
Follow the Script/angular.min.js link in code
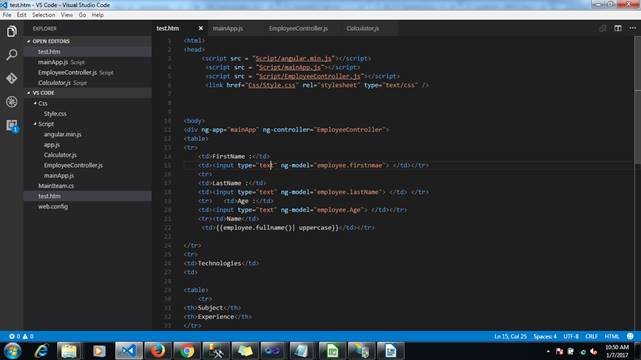[x=293, y=58]
